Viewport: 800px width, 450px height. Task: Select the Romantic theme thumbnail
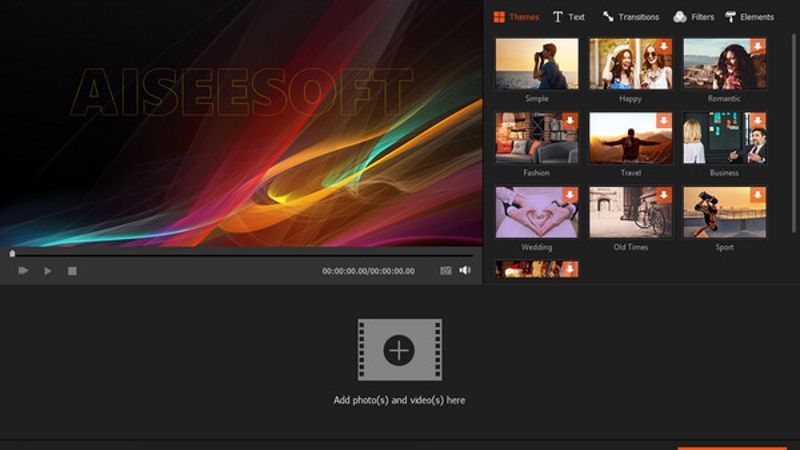point(724,64)
